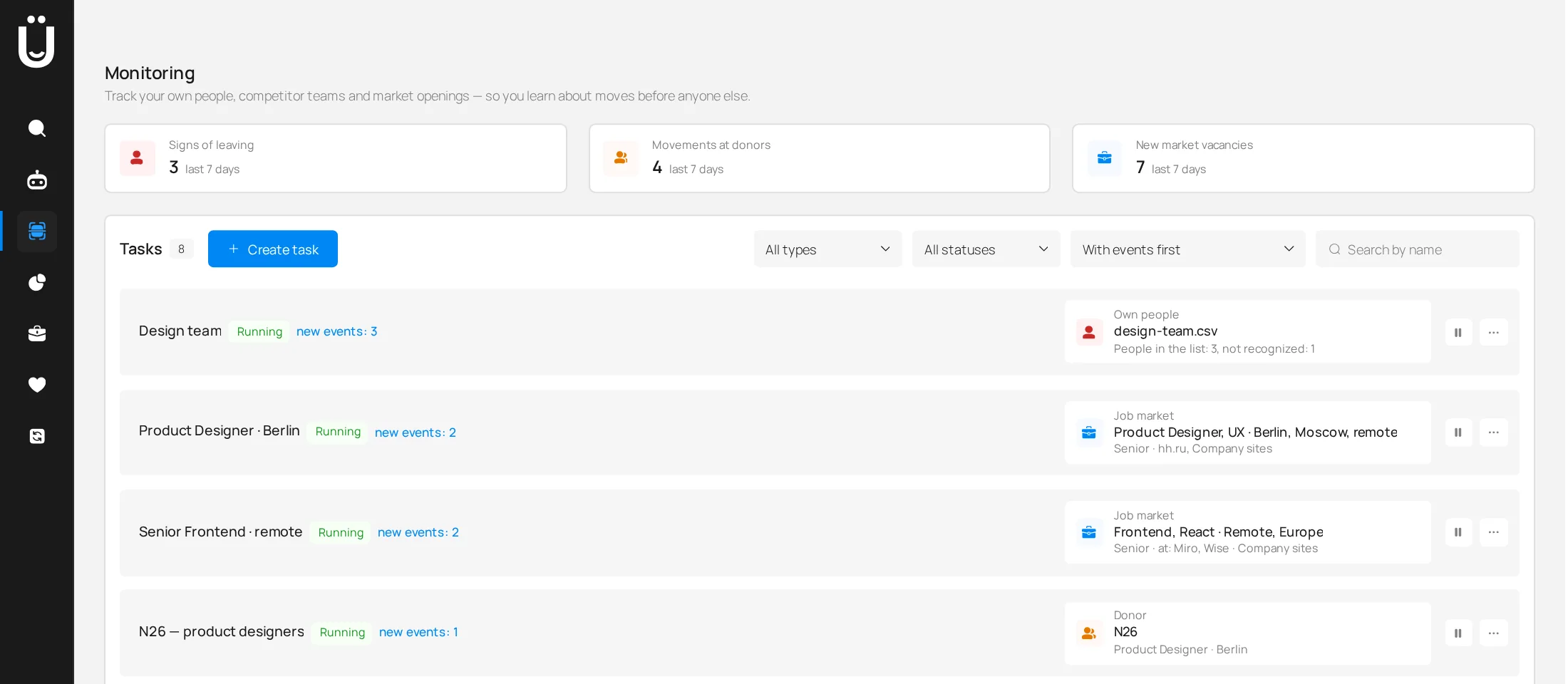
Task: Open new events: 3 for Design team
Action: click(337, 331)
